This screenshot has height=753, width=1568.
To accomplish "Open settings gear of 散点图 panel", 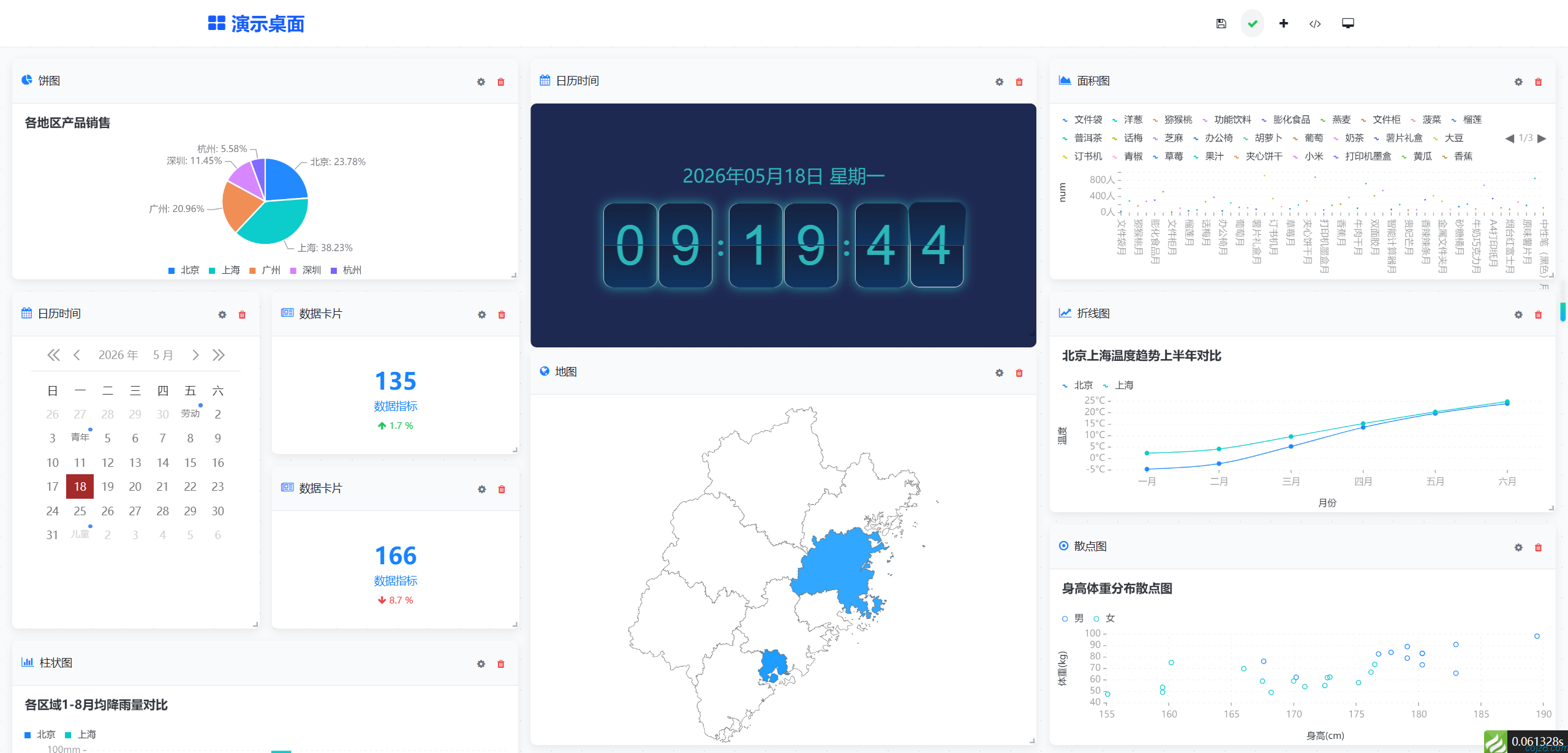I will tap(1518, 547).
